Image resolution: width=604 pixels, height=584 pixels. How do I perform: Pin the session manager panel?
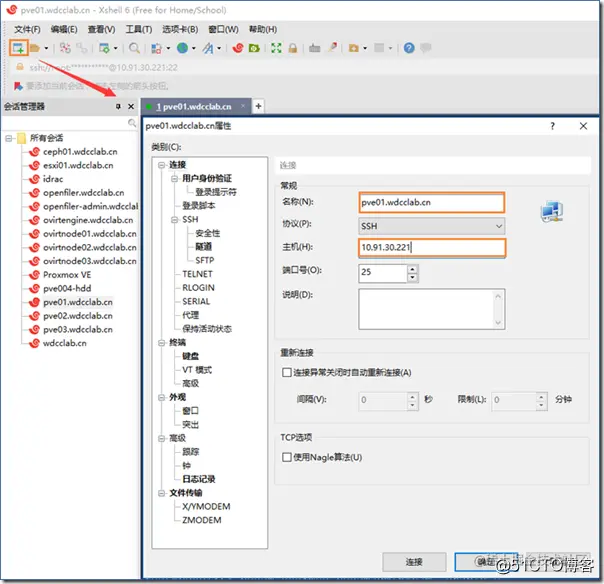point(118,106)
